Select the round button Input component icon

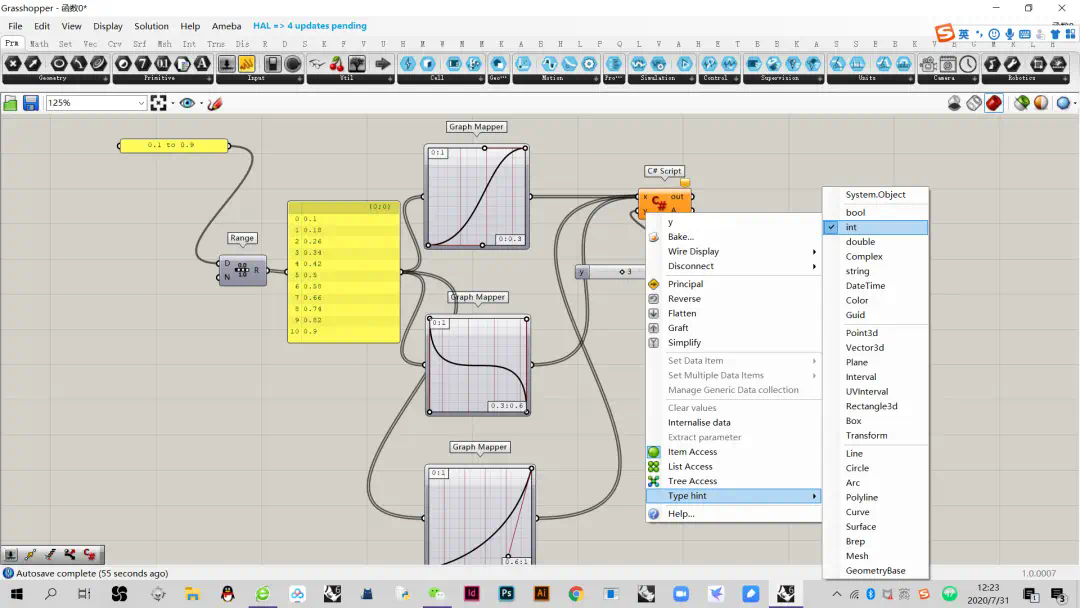(293, 64)
